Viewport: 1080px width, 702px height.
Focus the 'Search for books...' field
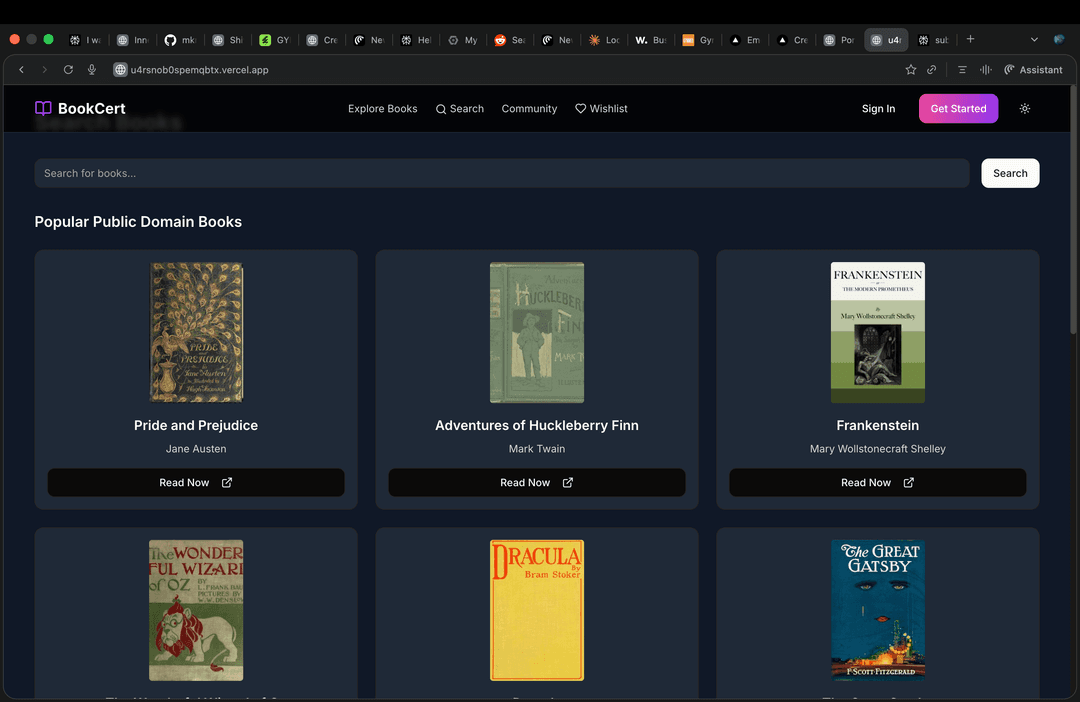(x=501, y=173)
